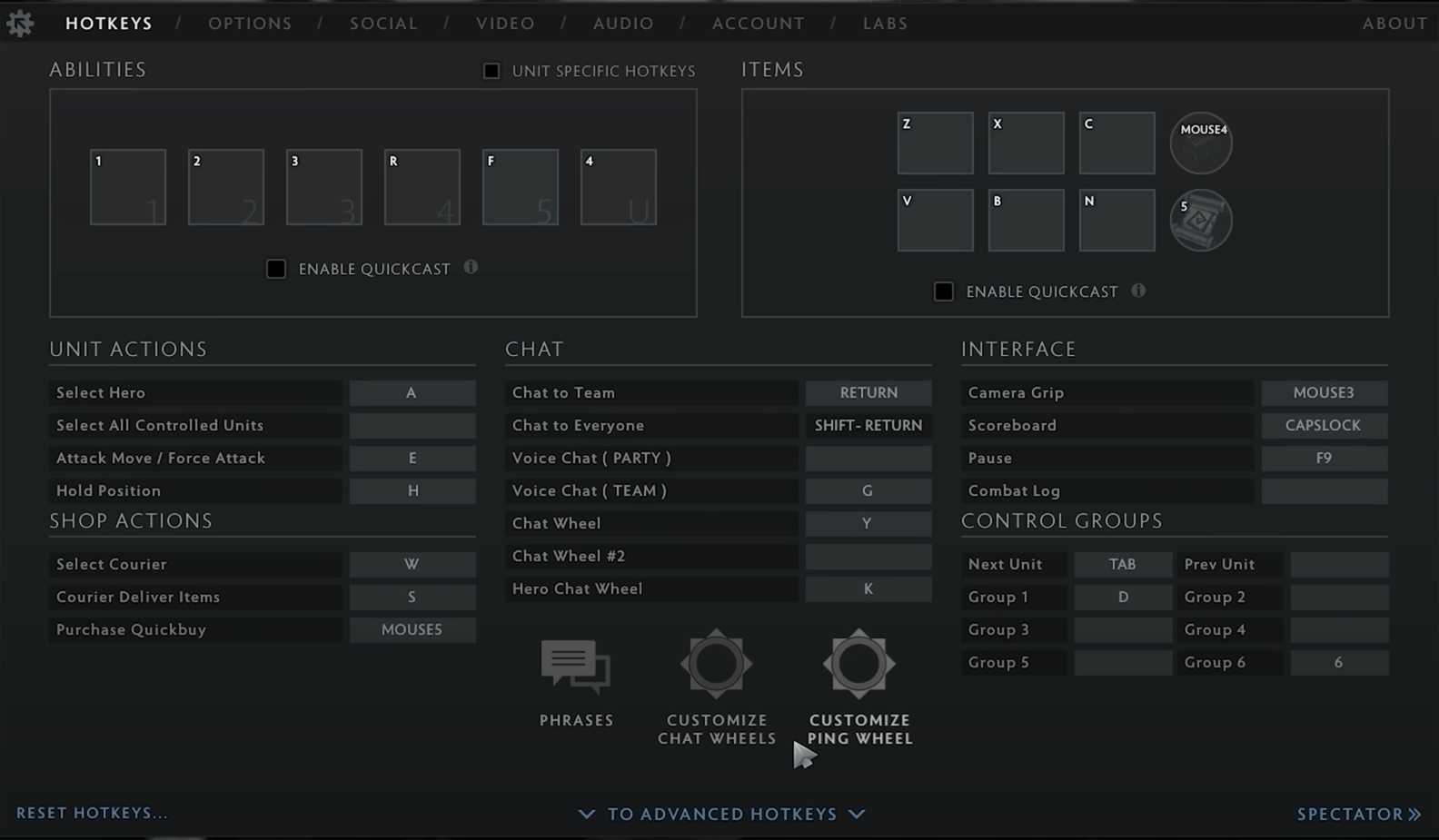Switch to the Audio tab
The image size is (1439, 840).
[x=623, y=24]
